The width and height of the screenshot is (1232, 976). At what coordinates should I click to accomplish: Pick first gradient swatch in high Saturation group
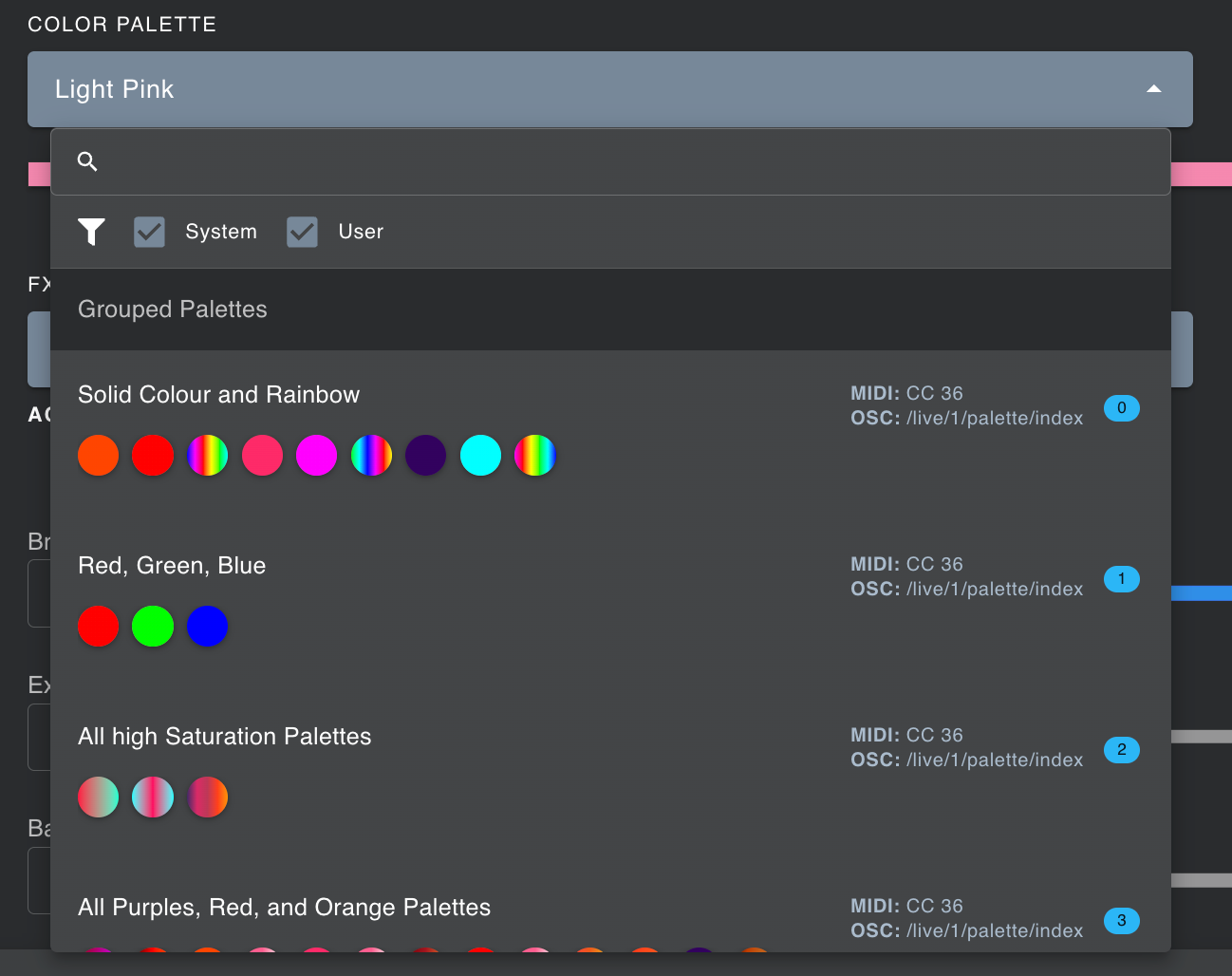(x=99, y=798)
